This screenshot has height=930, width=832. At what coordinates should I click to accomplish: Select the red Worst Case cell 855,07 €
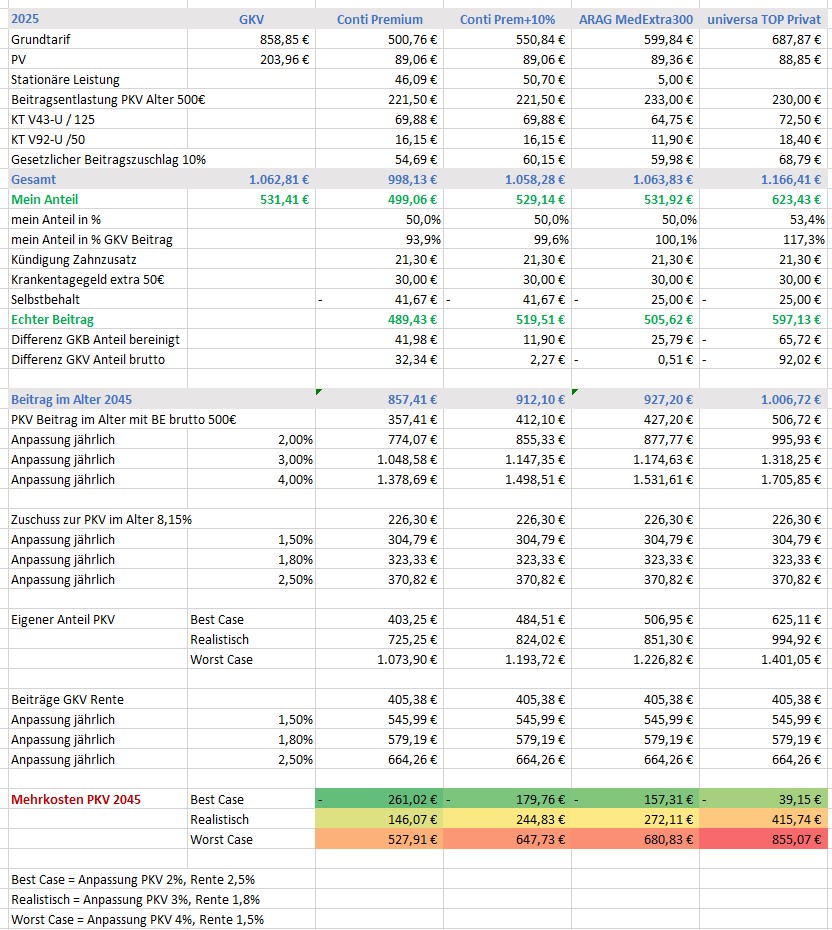pos(790,839)
